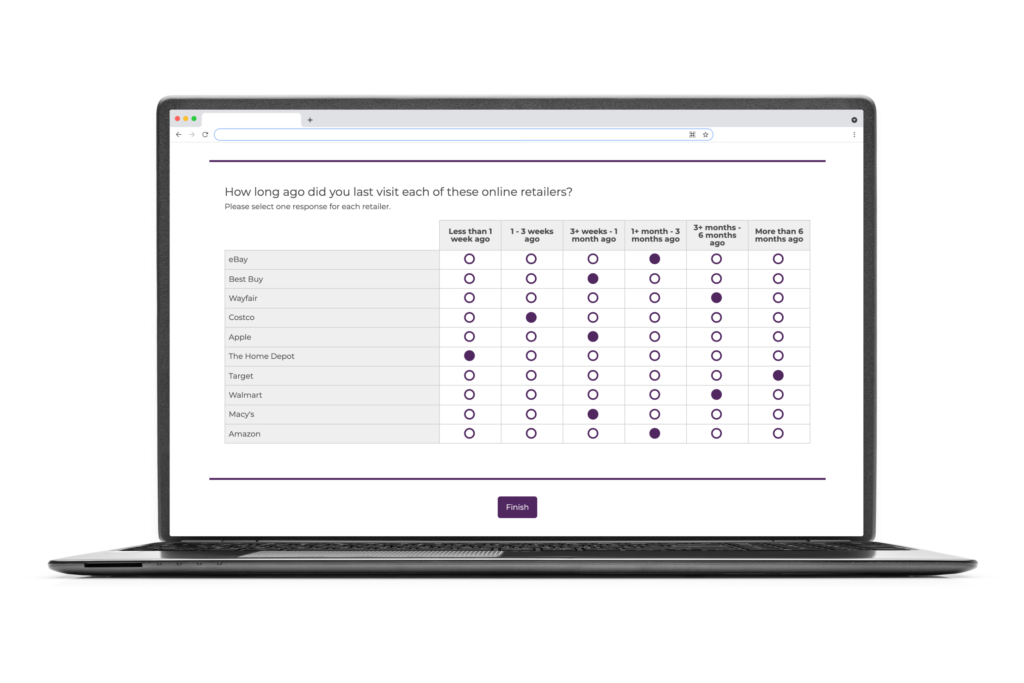Select '1+ month - 3 months ago' for Costco
The height and width of the screenshot is (683, 1024).
point(655,317)
